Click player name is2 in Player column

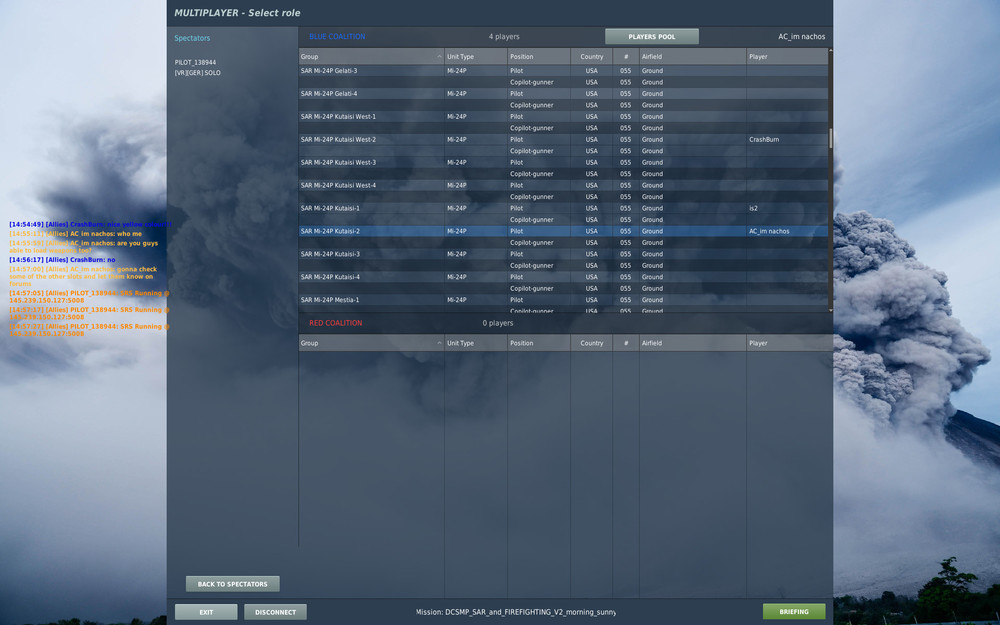coord(753,209)
